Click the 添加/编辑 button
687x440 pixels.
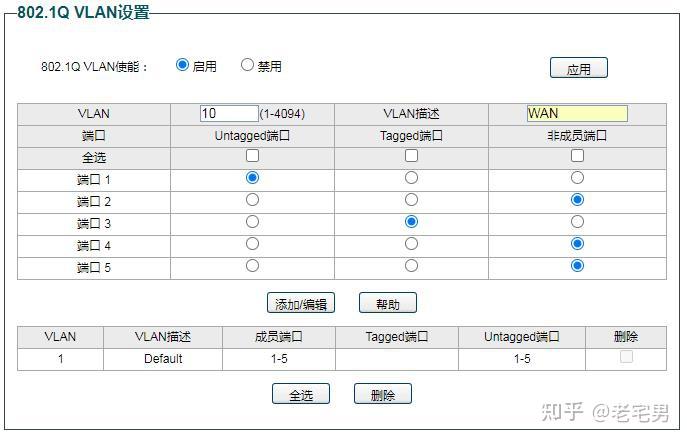click(301, 303)
